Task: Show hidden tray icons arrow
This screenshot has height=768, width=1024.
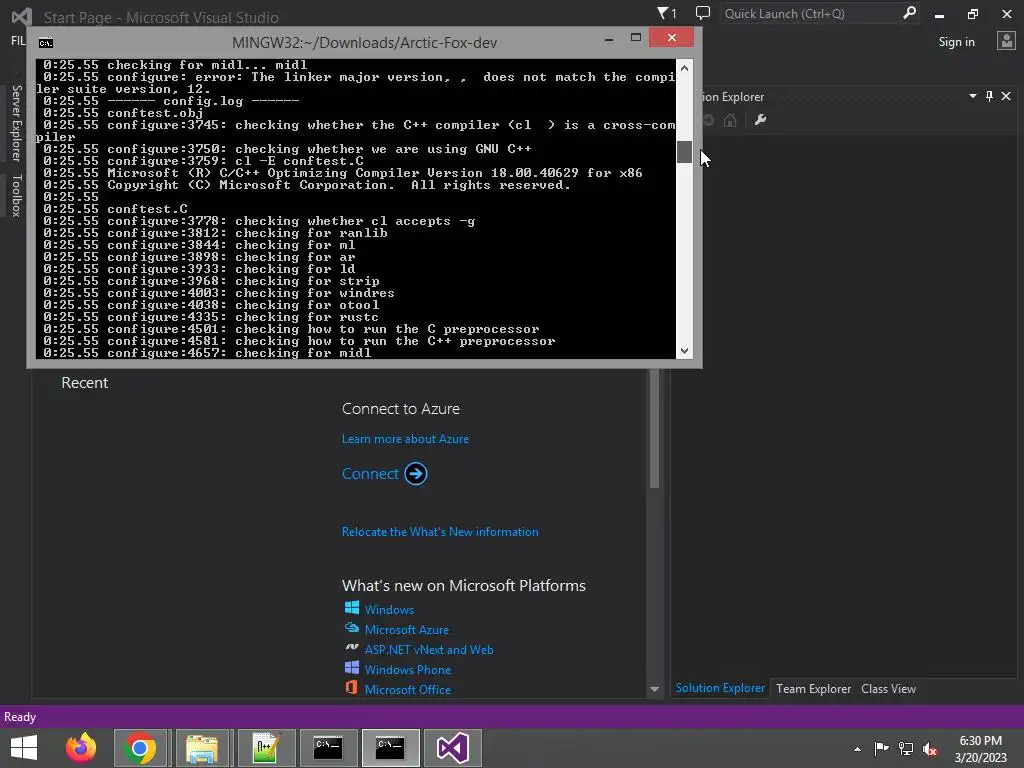Action: (857, 749)
